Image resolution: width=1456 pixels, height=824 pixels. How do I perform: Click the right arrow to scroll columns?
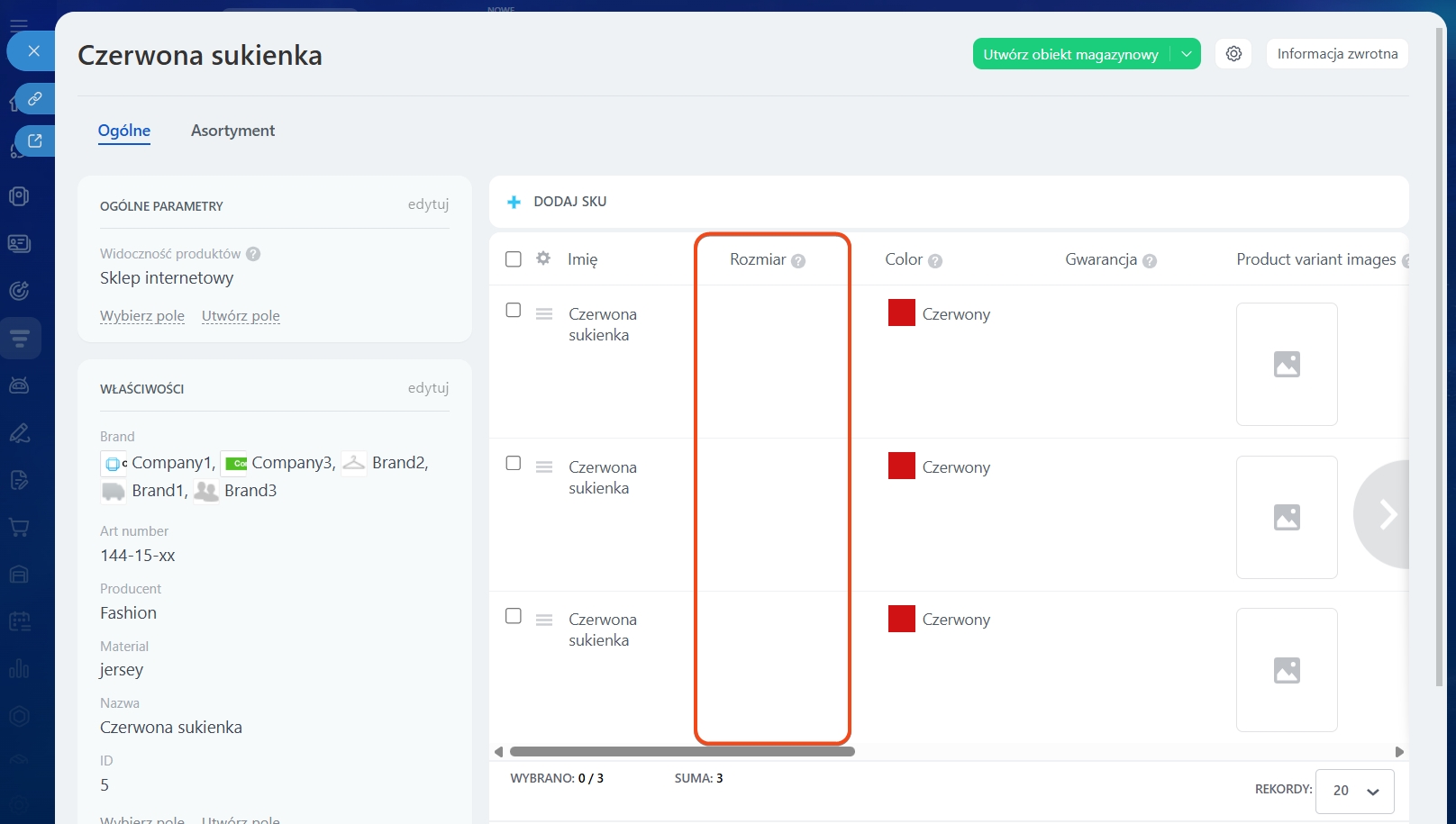pyautogui.click(x=1388, y=514)
